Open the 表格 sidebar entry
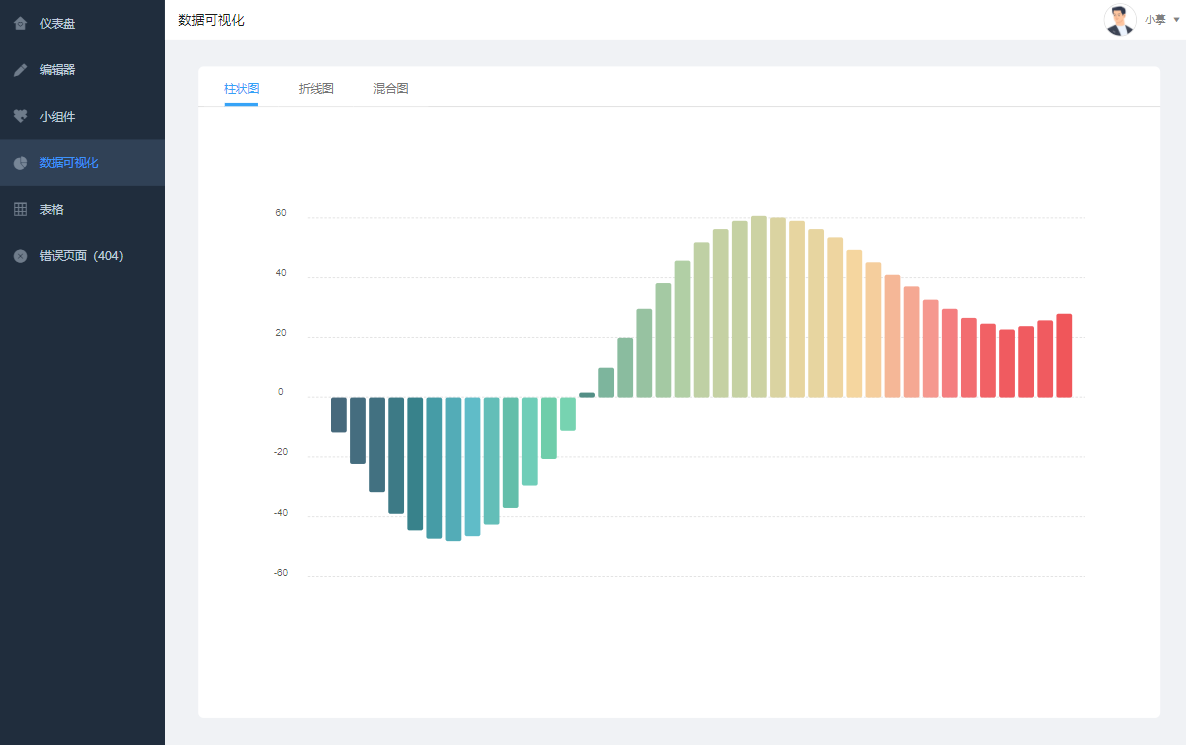Viewport: 1186px width, 745px height. [x=51, y=209]
